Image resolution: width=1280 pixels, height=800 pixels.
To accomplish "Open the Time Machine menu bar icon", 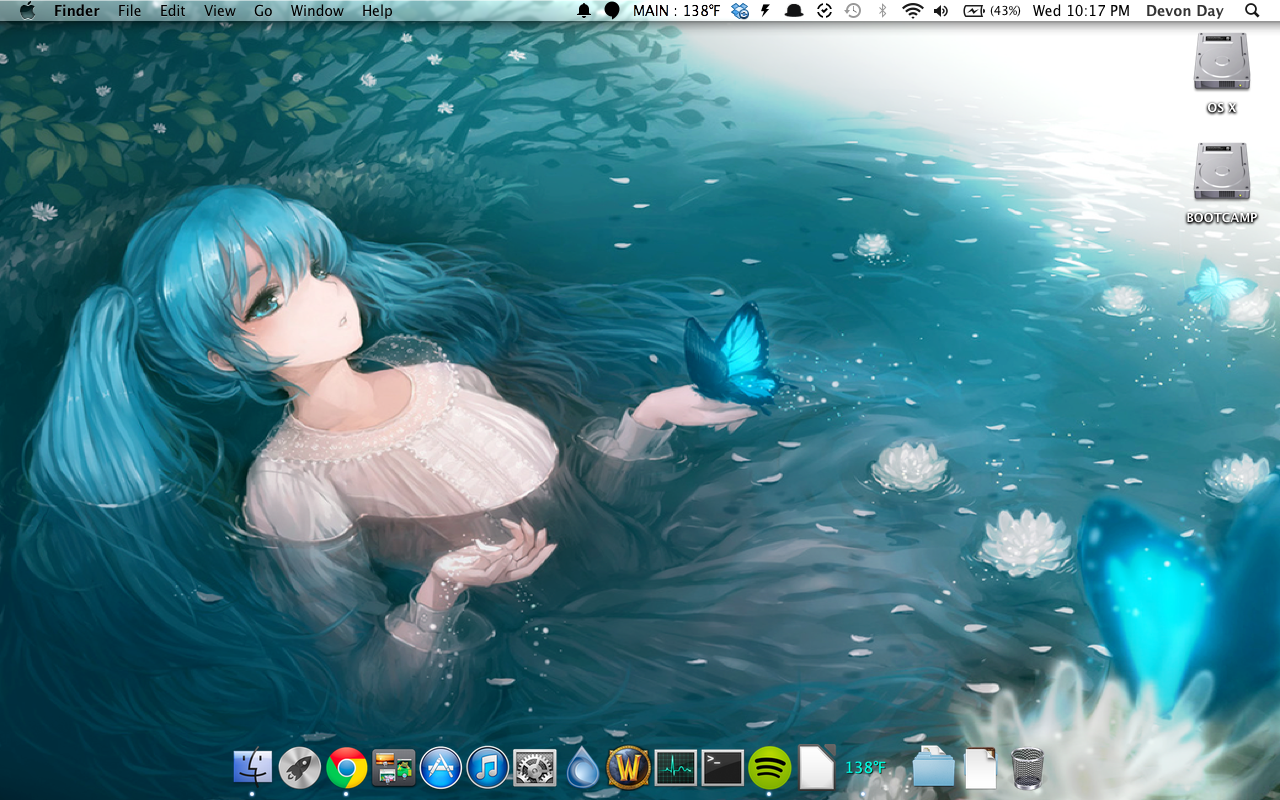I will (x=853, y=11).
